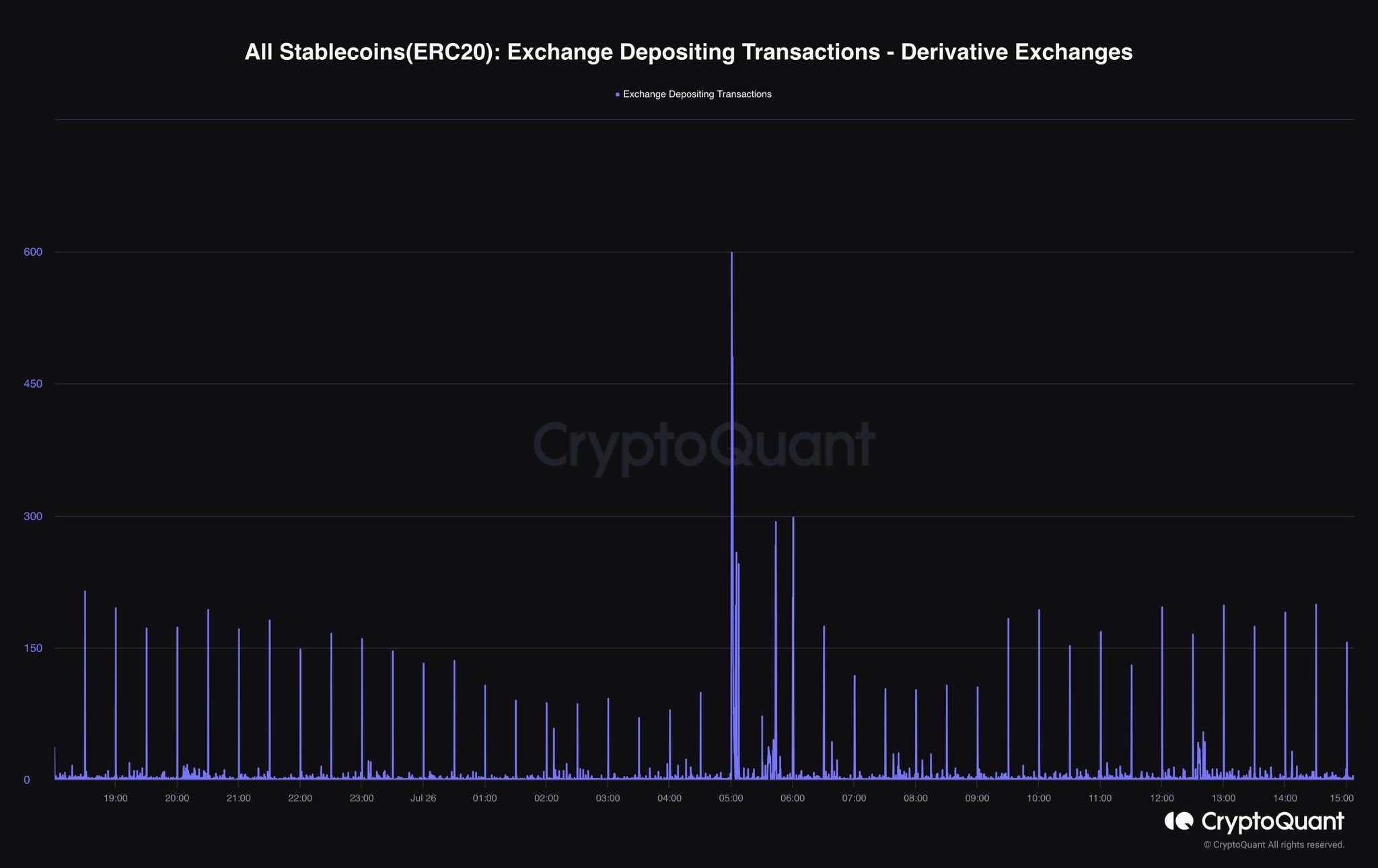Click the center CryptoQuant watermark
This screenshot has height=868, width=1378.
coord(704,445)
